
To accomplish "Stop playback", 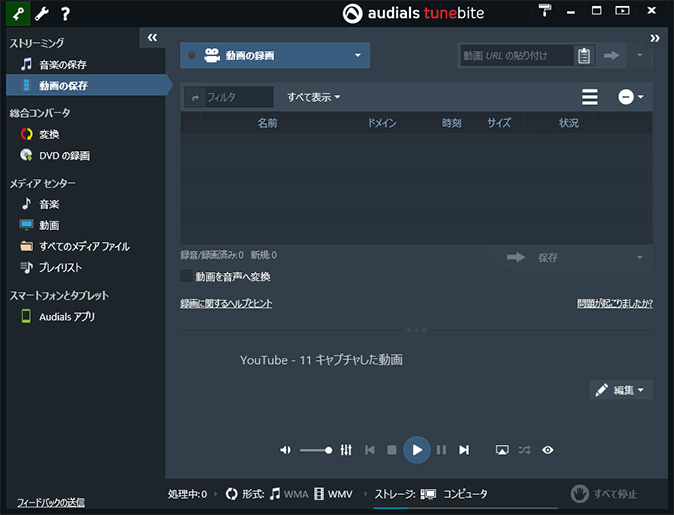I will tap(392, 450).
